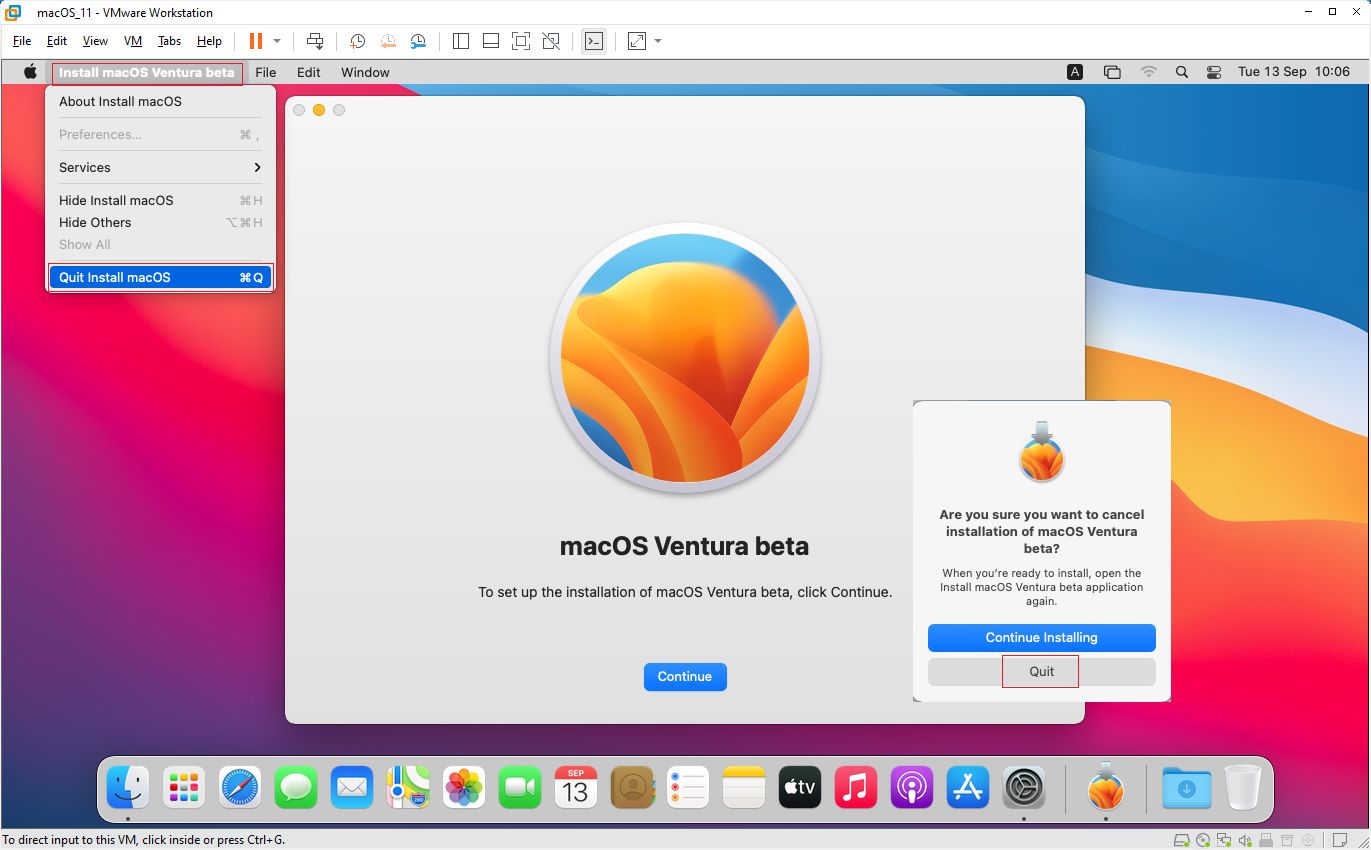Choose Quit Install macOS
The width and height of the screenshot is (1371, 850).
pyautogui.click(x=160, y=277)
